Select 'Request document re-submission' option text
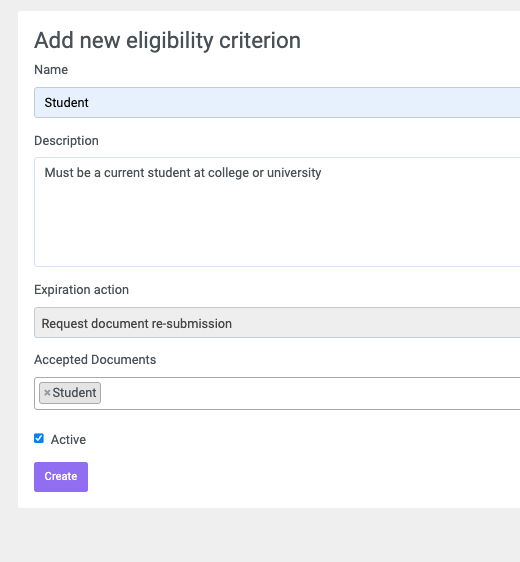Screen dimensions: 520x562 click(x=137, y=324)
